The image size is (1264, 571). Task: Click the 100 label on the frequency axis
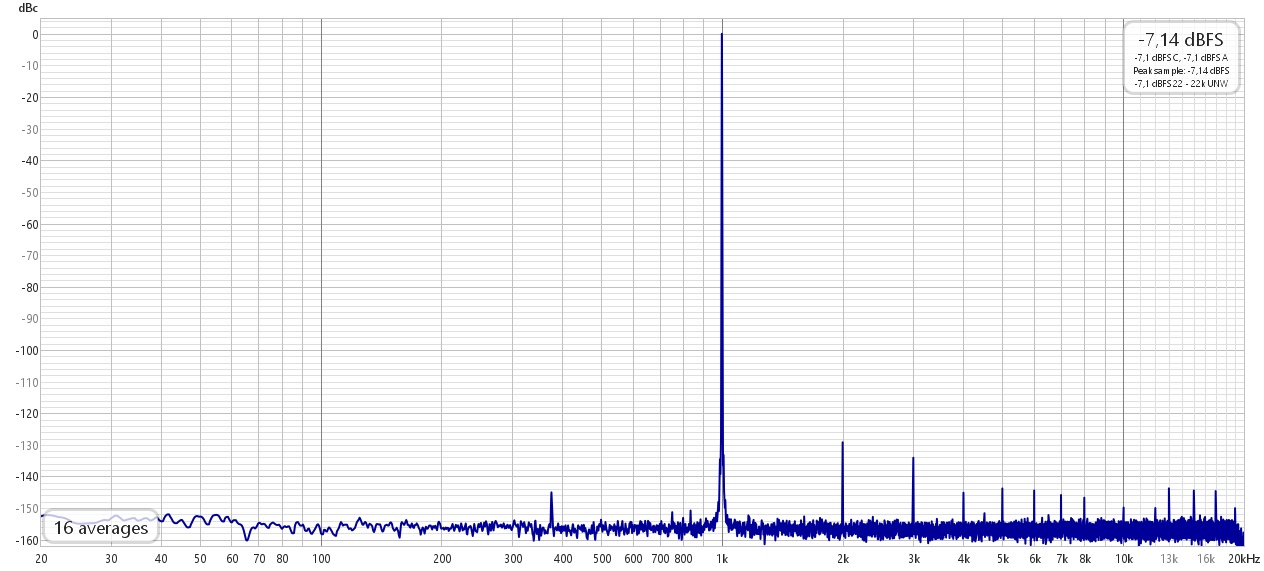(321, 559)
